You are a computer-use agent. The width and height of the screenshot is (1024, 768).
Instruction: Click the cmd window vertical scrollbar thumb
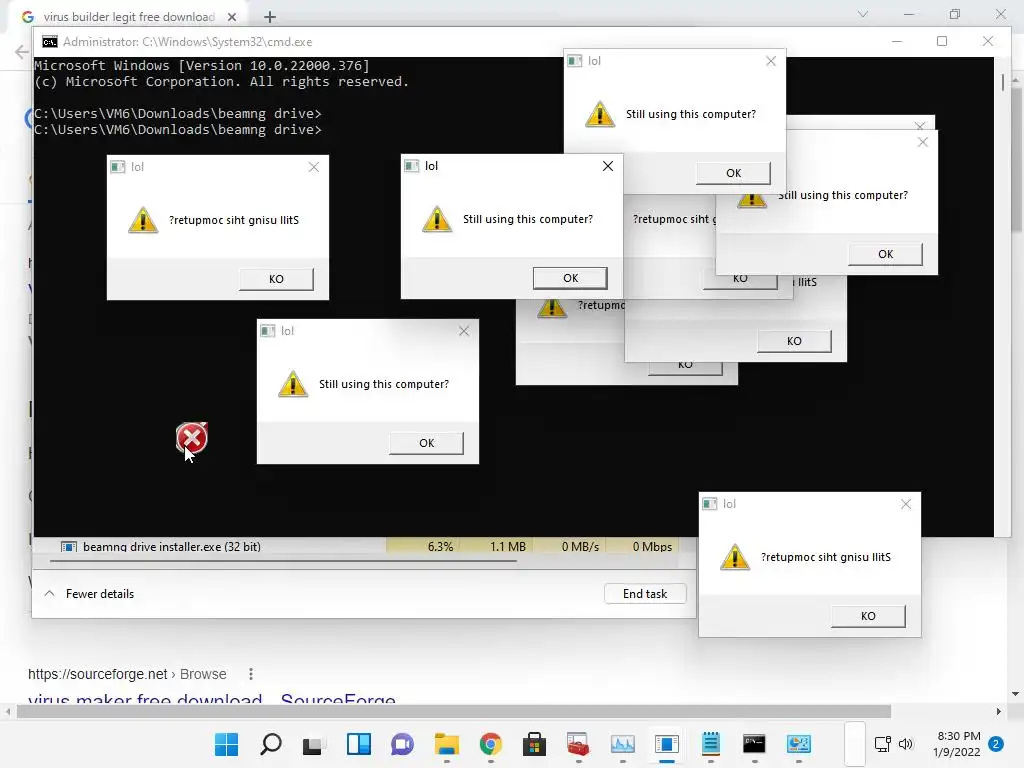tap(1002, 83)
